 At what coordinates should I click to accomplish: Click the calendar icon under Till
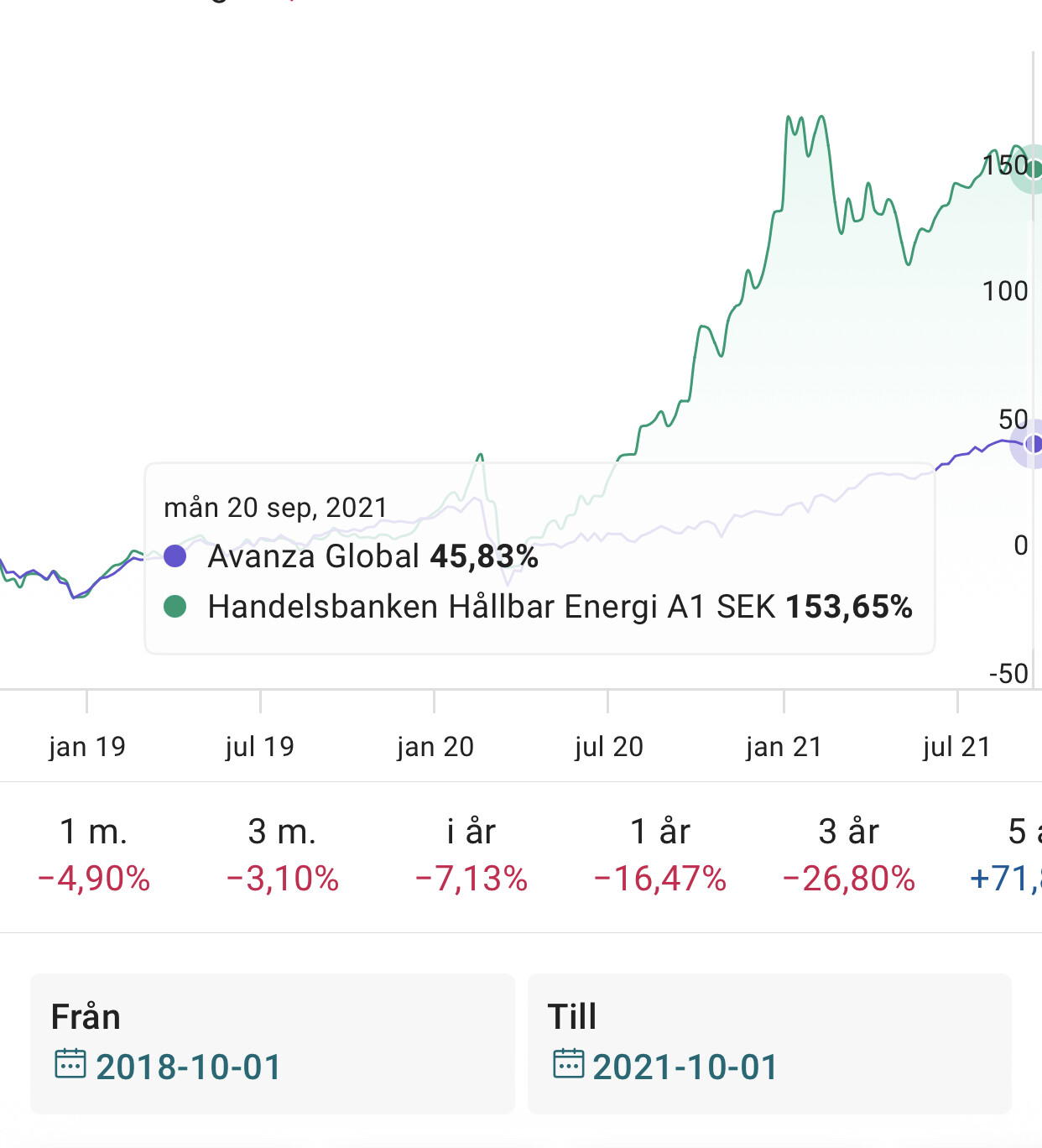click(x=568, y=1063)
